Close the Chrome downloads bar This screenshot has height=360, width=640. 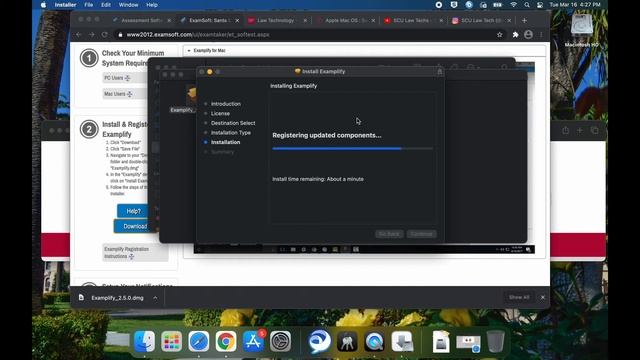tap(542, 297)
